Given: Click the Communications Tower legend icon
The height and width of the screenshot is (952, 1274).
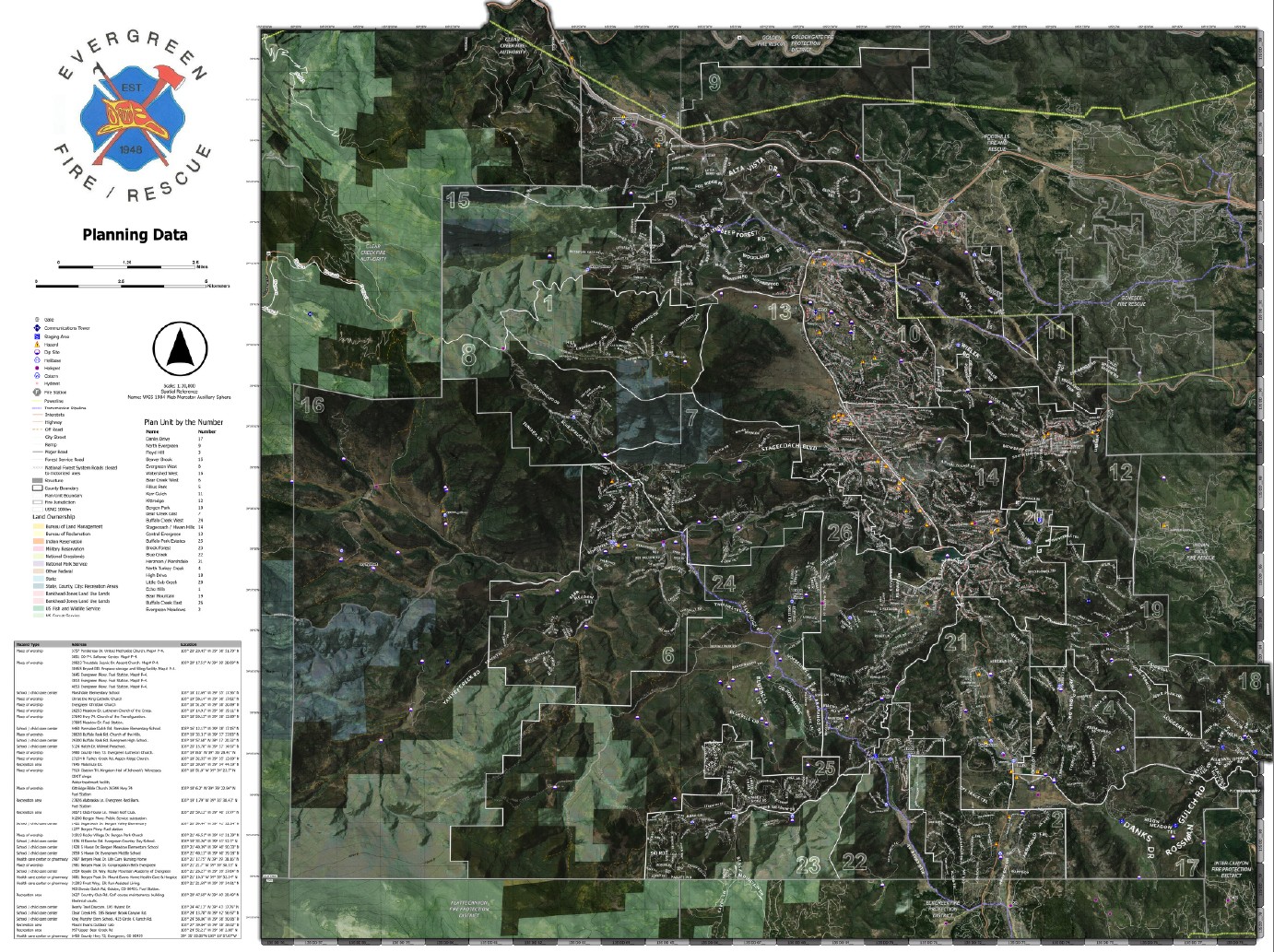Looking at the screenshot, I should 36,327.
